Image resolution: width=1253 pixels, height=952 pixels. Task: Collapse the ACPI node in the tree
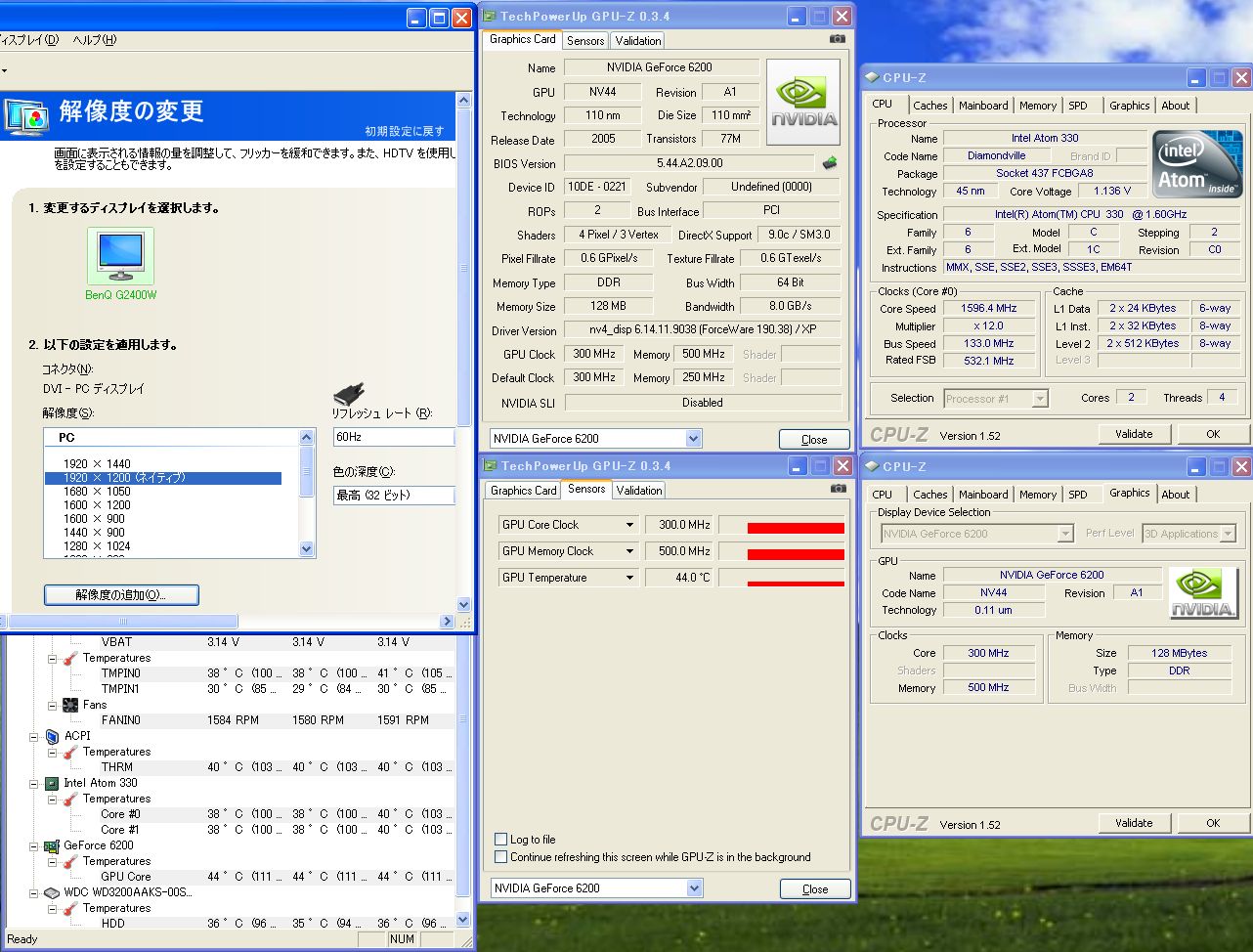pos(34,736)
